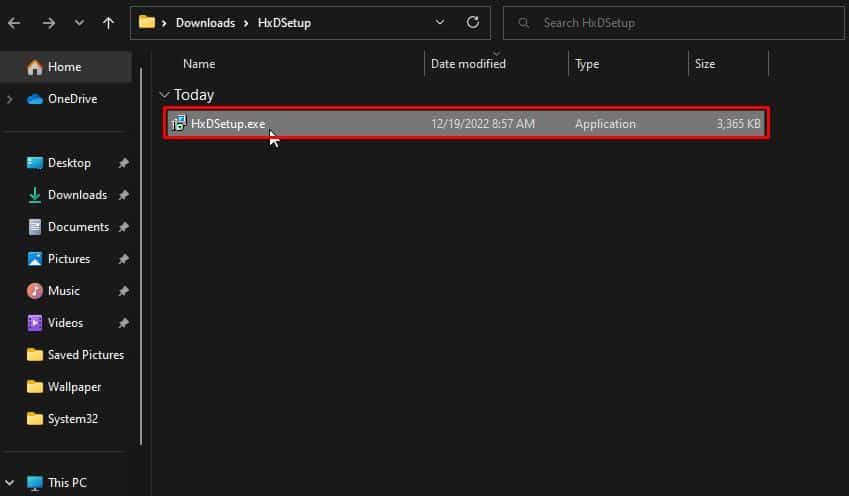This screenshot has width=849, height=496.
Task: Go back with the left arrow
Action: click(14, 23)
